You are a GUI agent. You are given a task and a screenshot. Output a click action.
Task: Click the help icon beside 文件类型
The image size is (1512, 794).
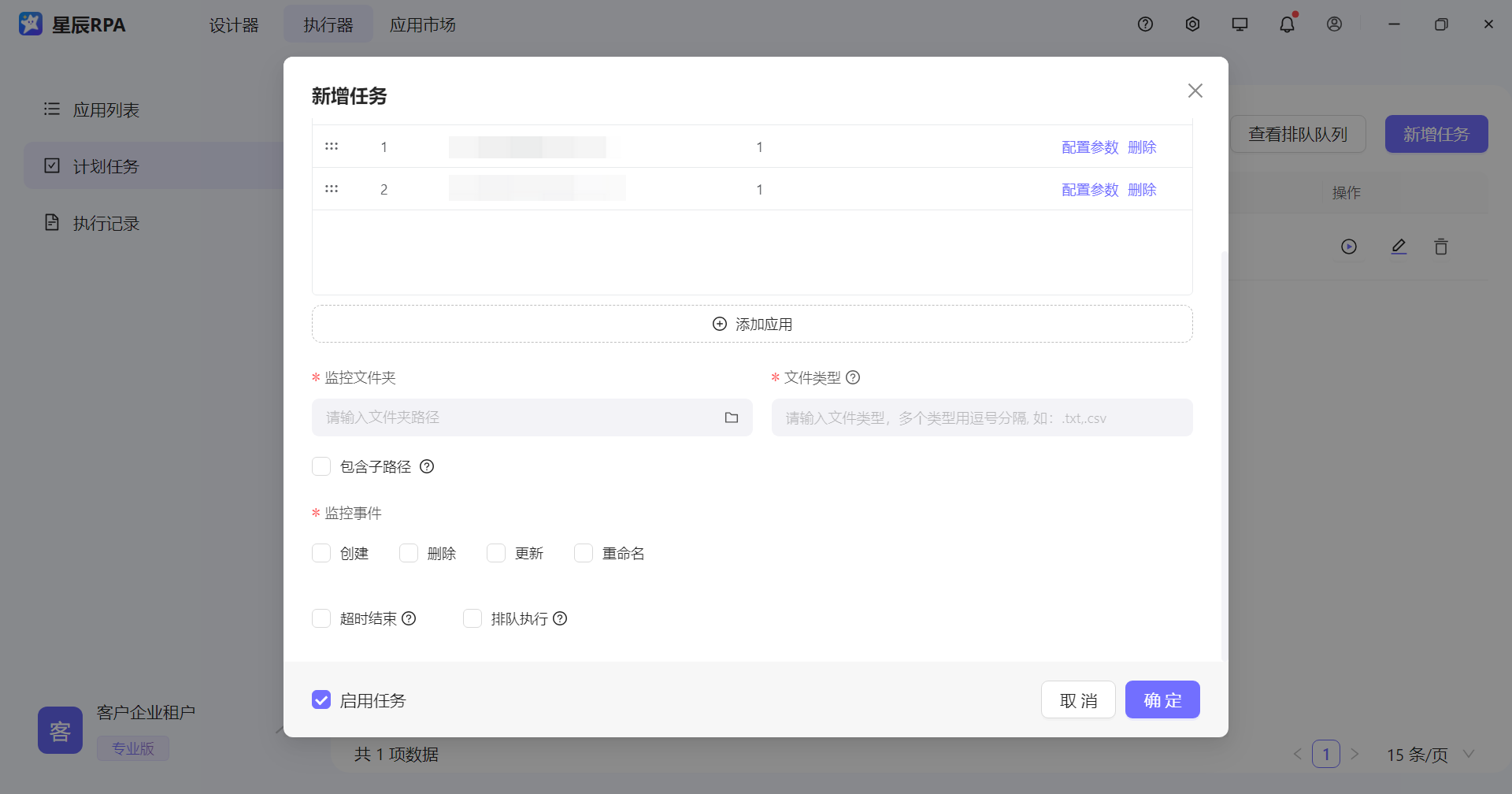(853, 377)
